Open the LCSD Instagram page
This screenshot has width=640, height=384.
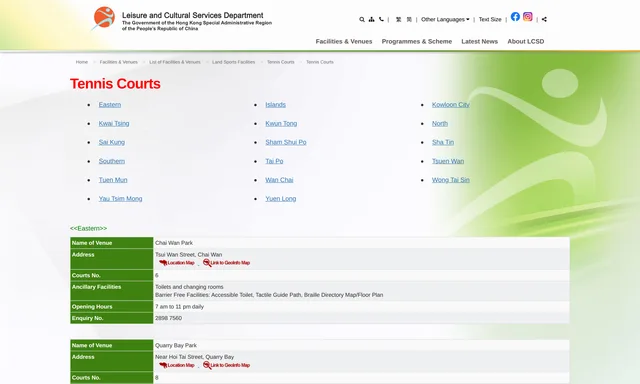[528, 16]
